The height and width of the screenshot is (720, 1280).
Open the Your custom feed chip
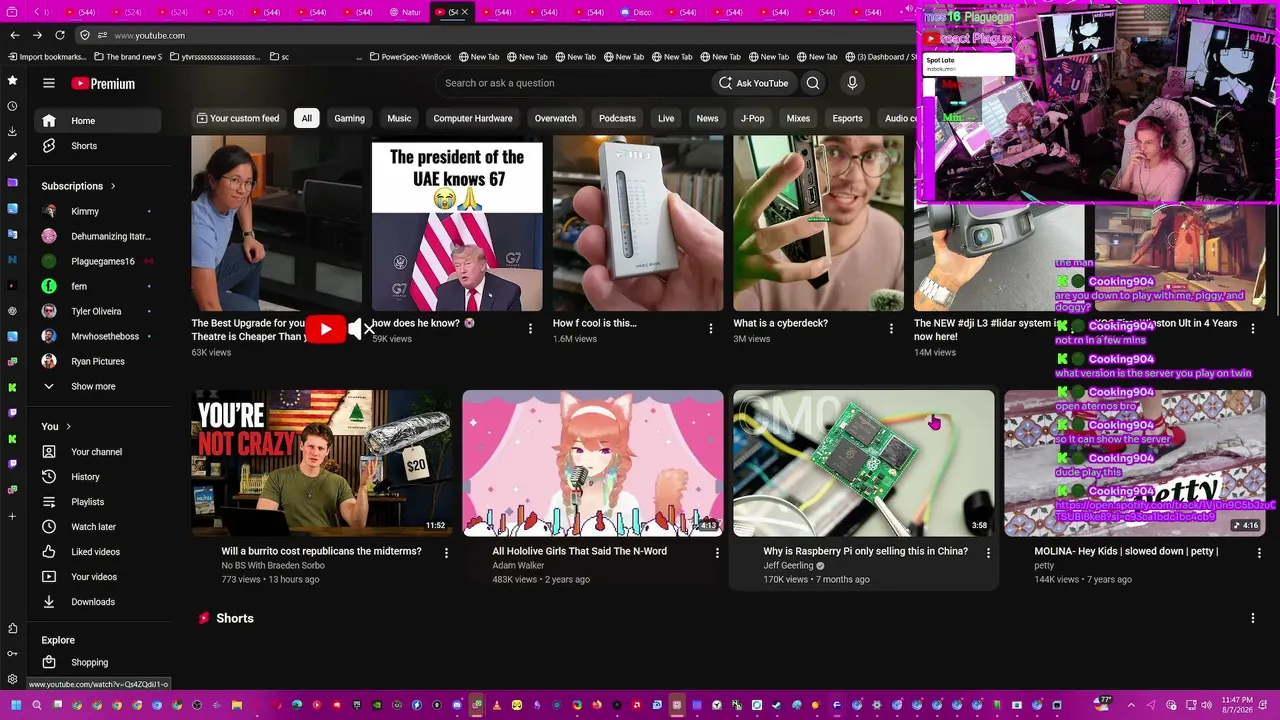(x=238, y=118)
